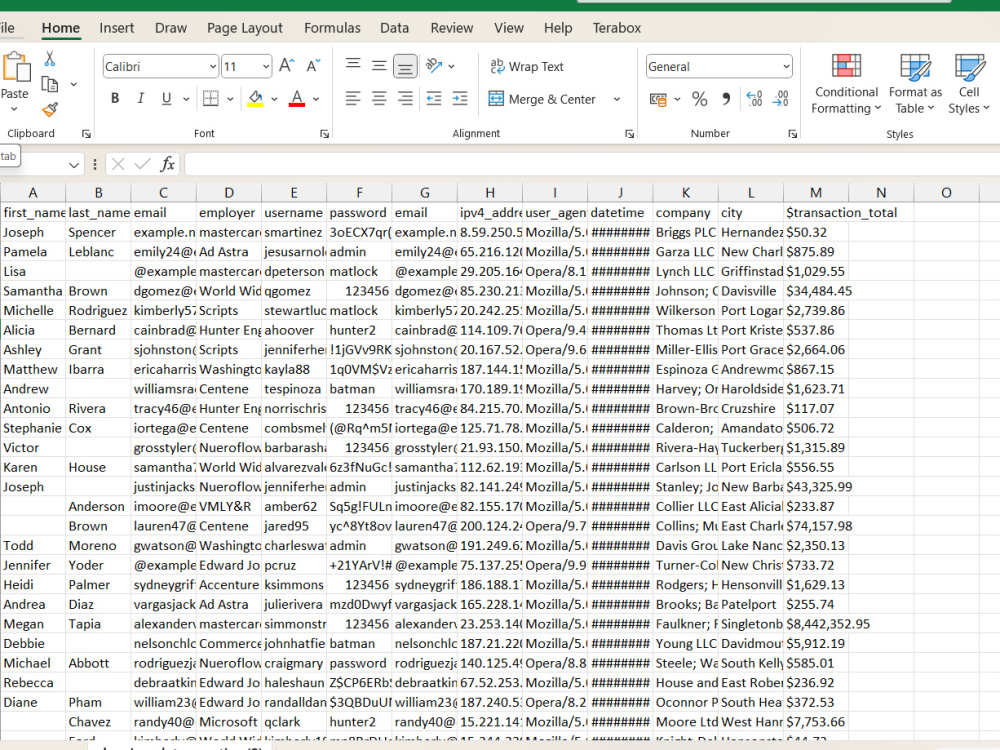This screenshot has height=750, width=1000.
Task: Click Accounting Number Format icon
Action: pyautogui.click(x=658, y=99)
